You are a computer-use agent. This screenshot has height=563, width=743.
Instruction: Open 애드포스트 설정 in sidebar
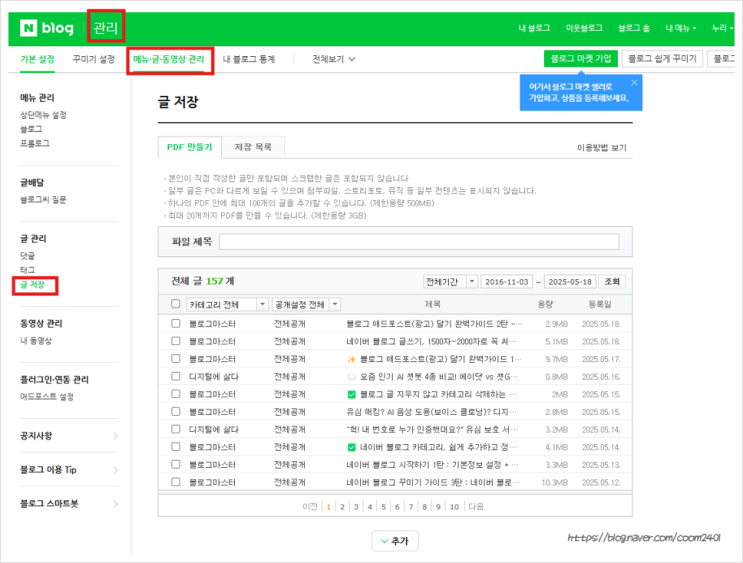[x=47, y=397]
